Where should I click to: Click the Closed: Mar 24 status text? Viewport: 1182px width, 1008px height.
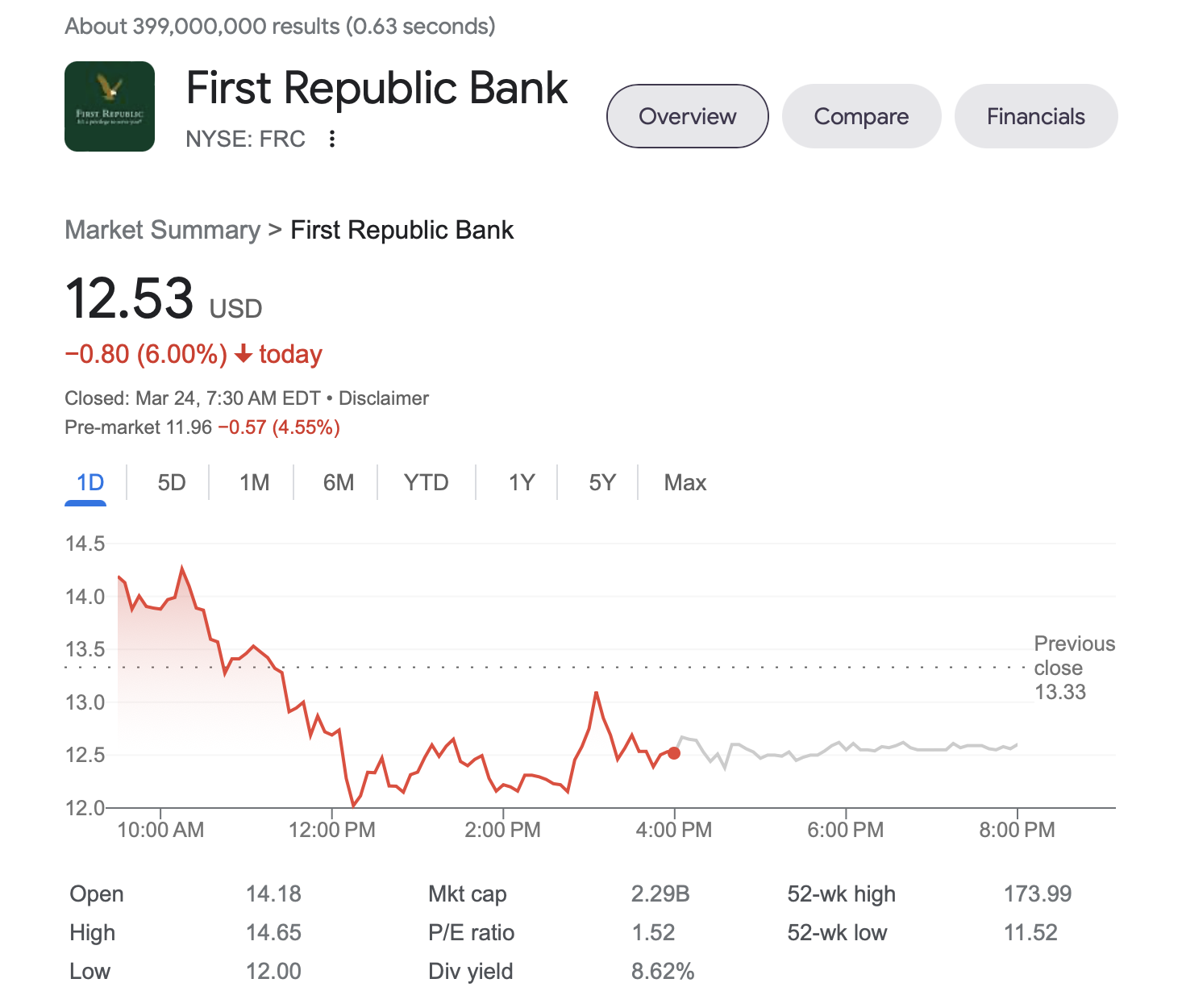point(193,398)
